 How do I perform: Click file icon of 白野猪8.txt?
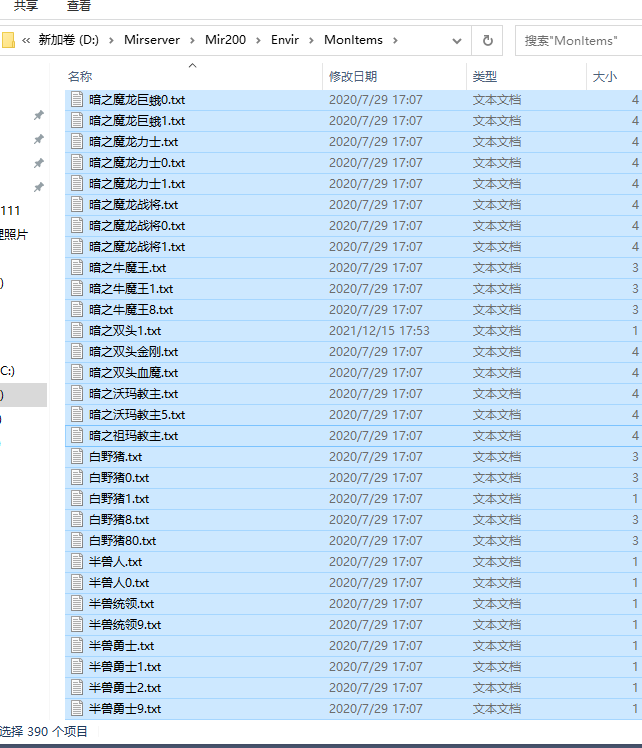(x=77, y=519)
